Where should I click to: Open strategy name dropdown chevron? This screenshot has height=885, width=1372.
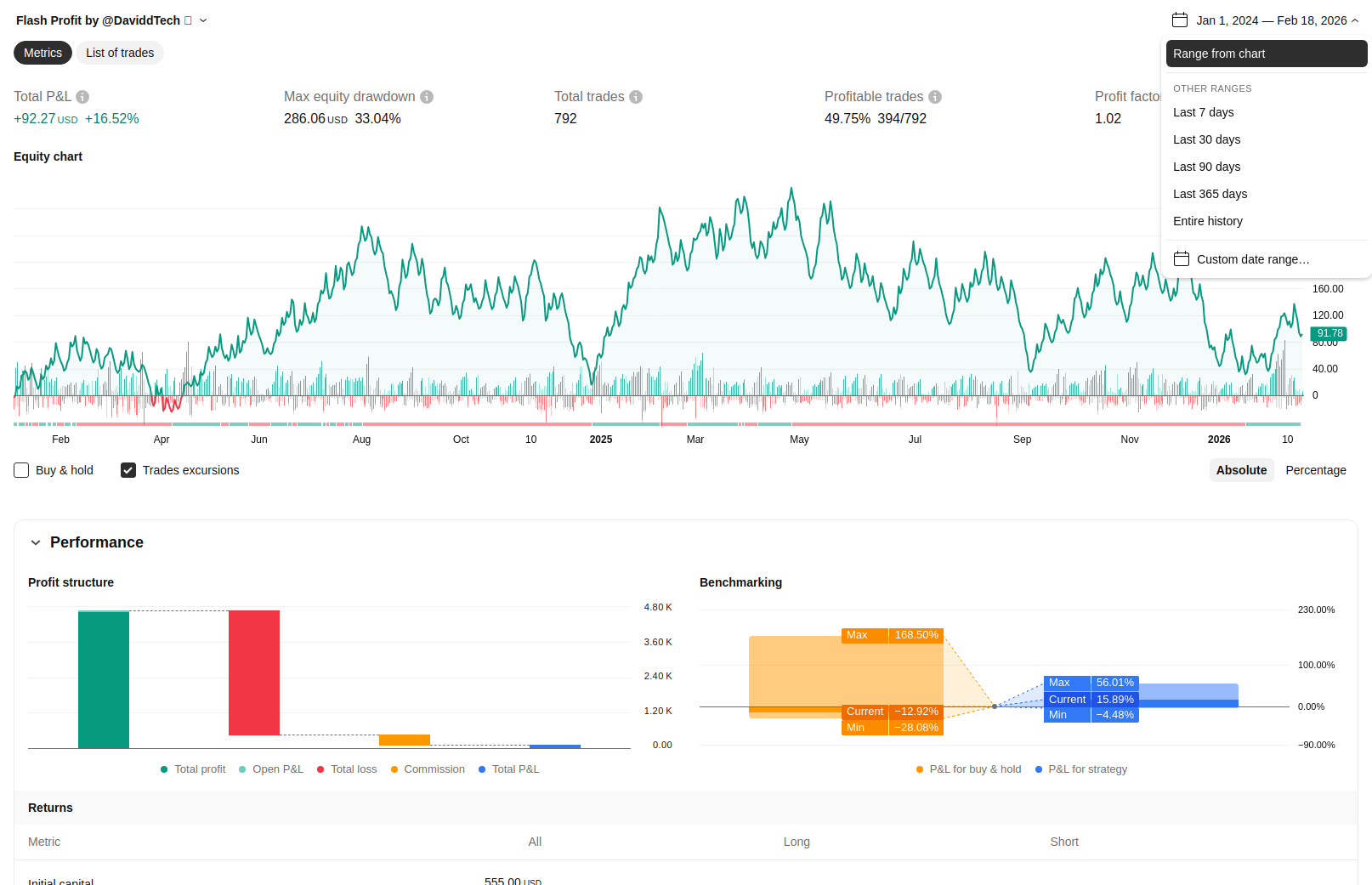[203, 20]
